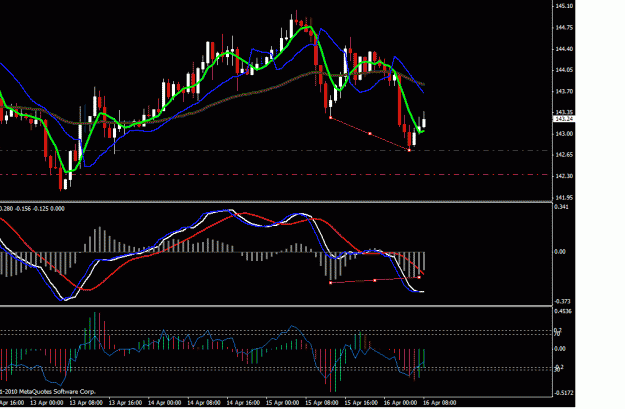Select the price trendline's middle anchor point
Viewport: 625px width, 409px height.
[370, 134]
